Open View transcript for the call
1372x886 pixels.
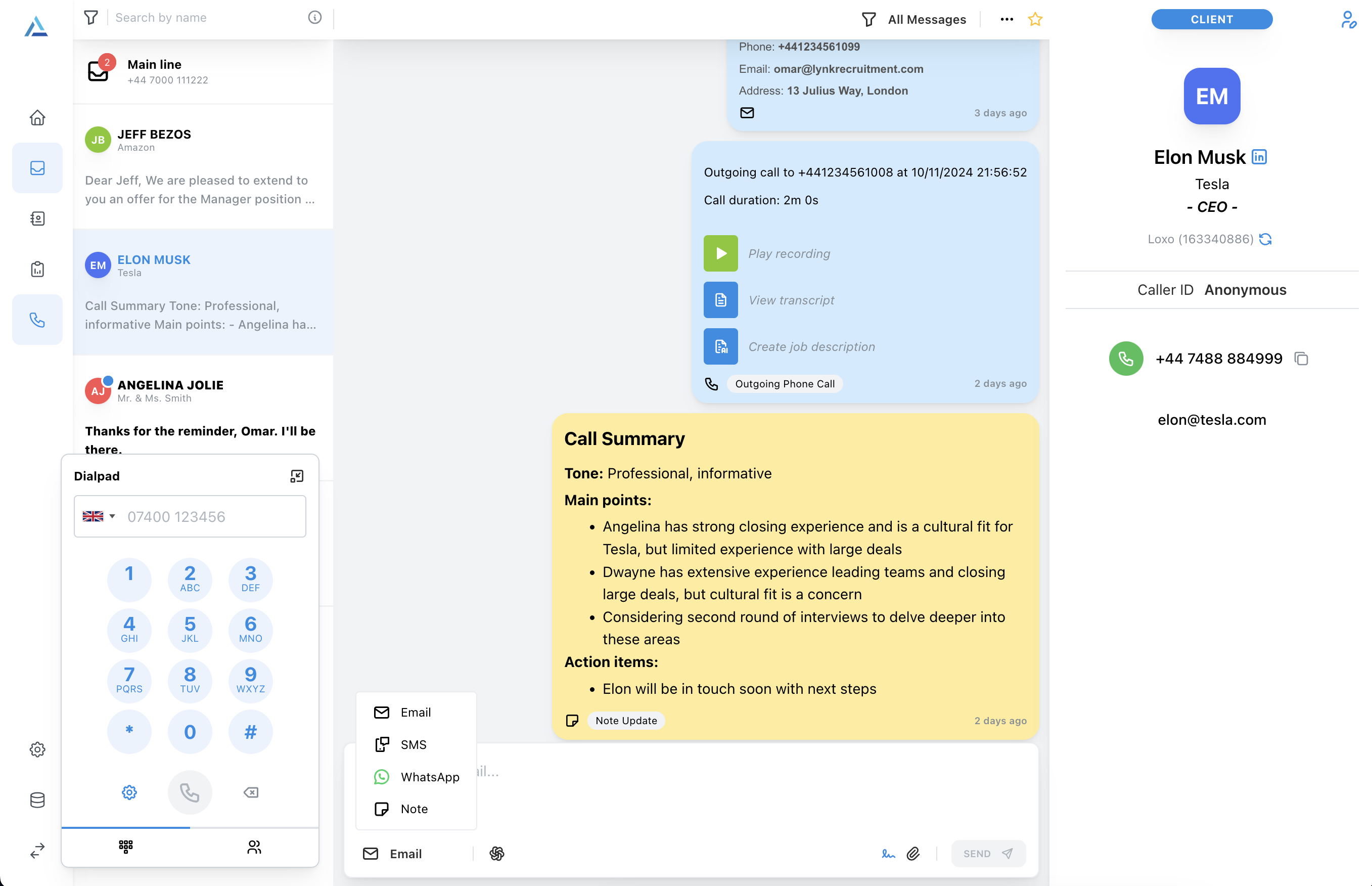tap(720, 300)
